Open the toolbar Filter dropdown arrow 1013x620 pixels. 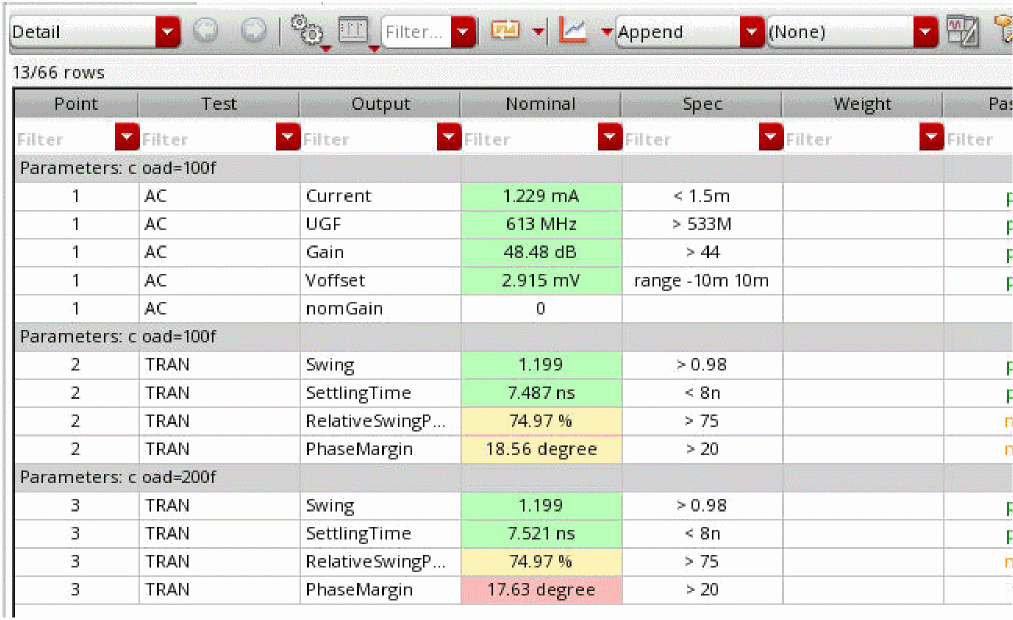point(463,32)
